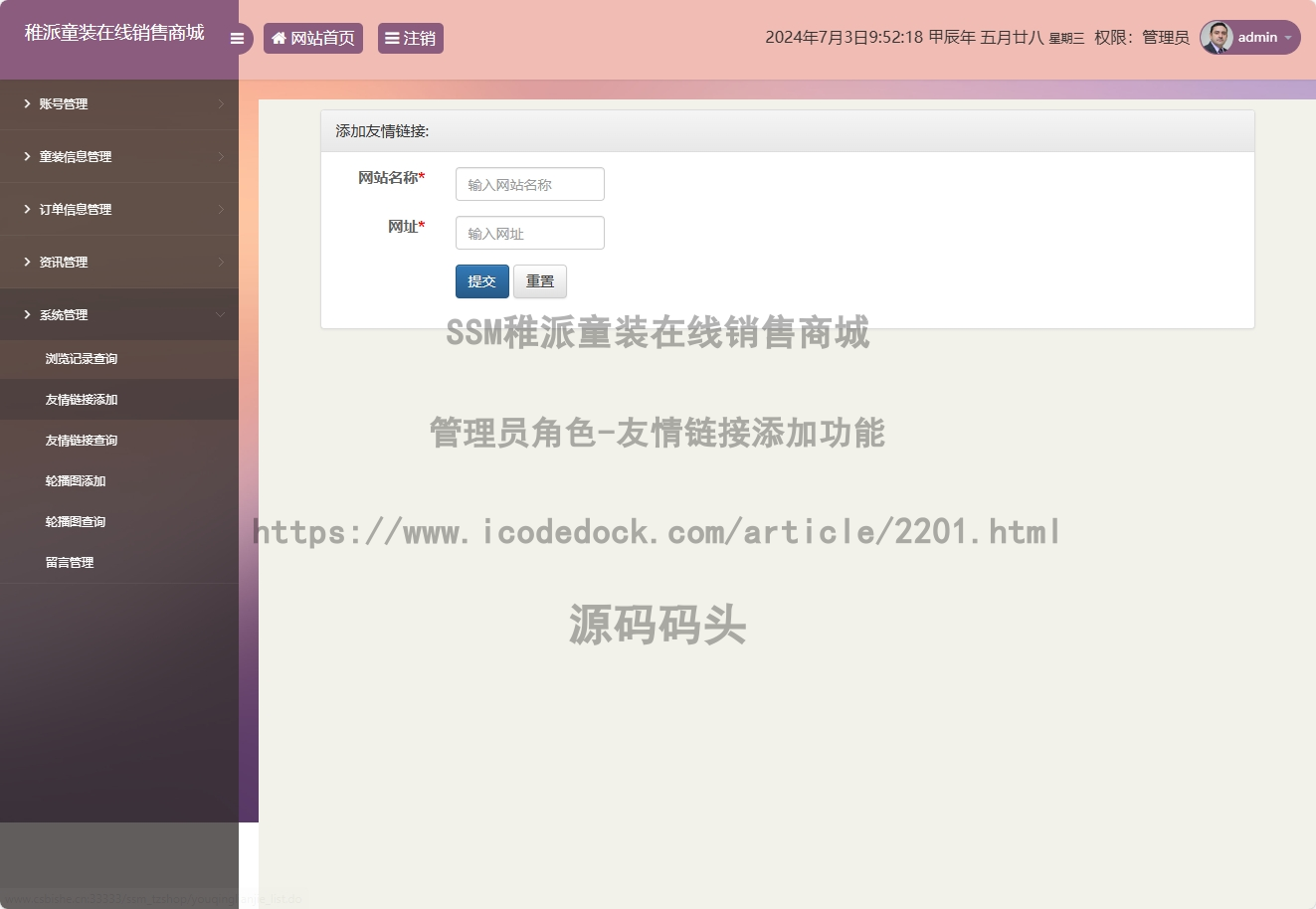This screenshot has height=909, width=1316.
Task: Click the 权限：管理员 text
Action: [1142, 38]
